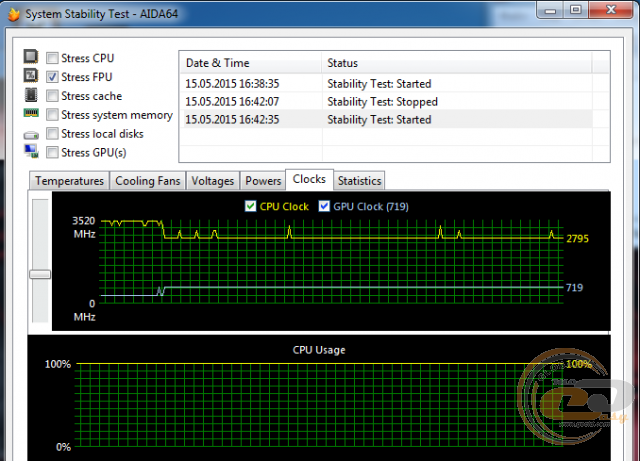The image size is (640, 461).
Task: Switch to the Temperatures tab
Action: point(69,181)
